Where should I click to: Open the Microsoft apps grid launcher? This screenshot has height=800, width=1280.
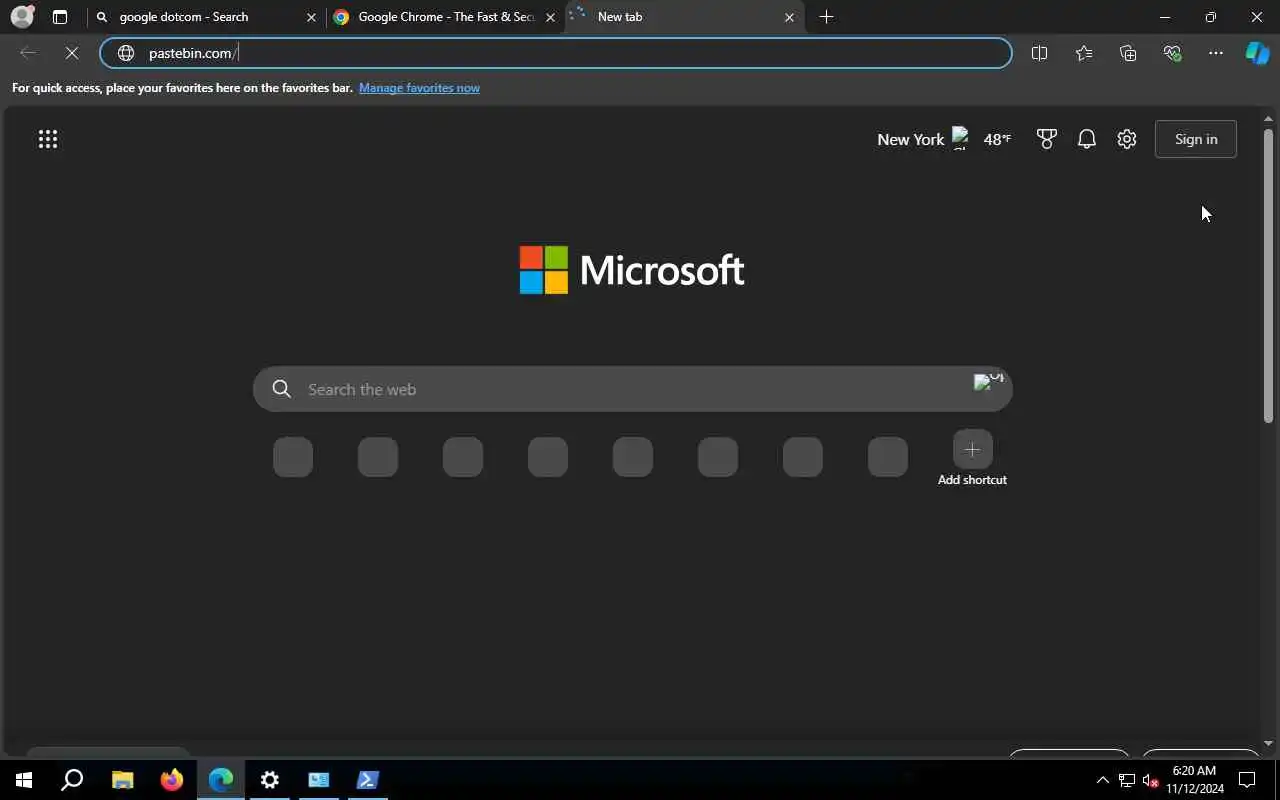pos(48,139)
